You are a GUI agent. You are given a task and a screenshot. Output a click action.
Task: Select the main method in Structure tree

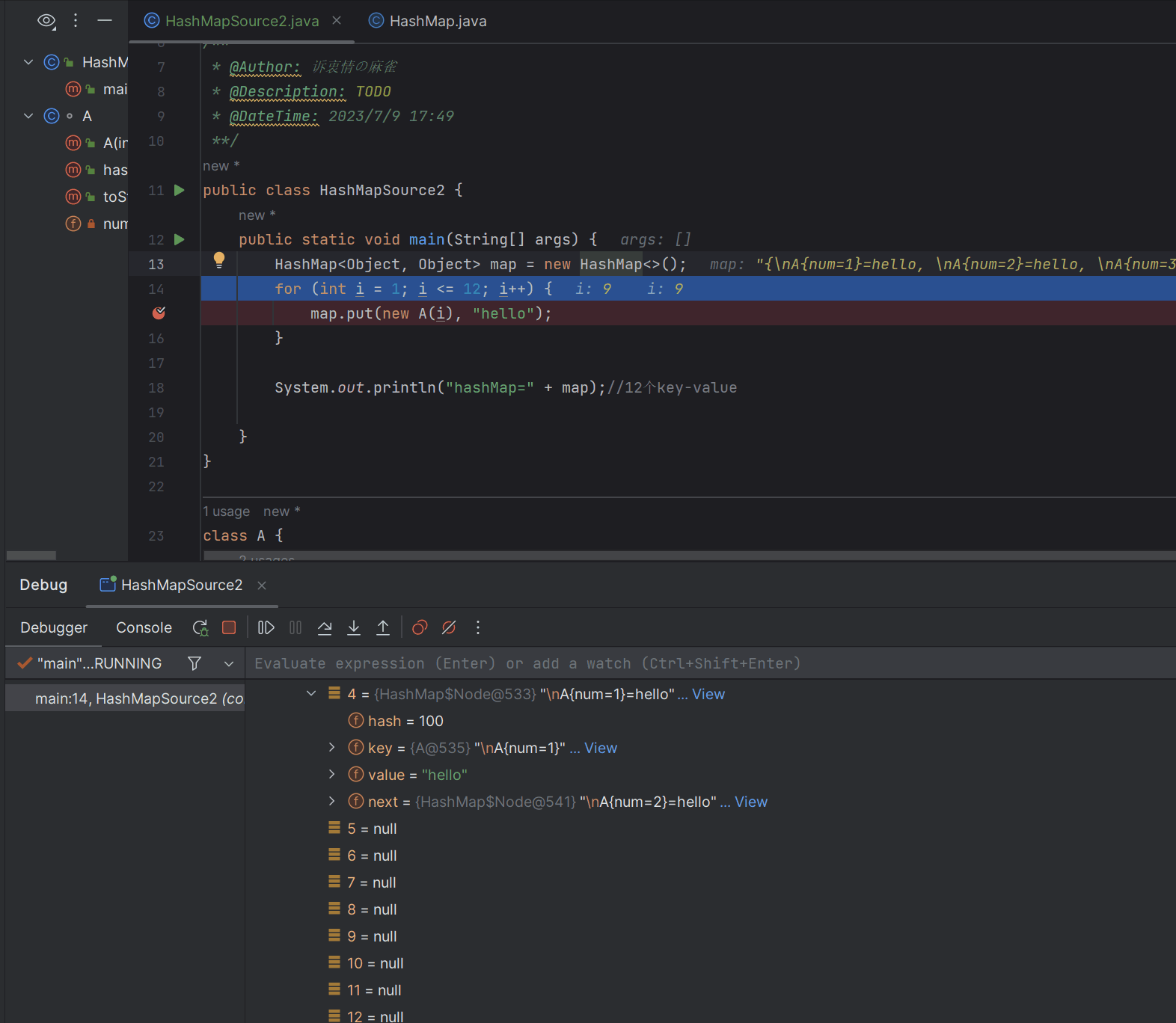[97, 89]
